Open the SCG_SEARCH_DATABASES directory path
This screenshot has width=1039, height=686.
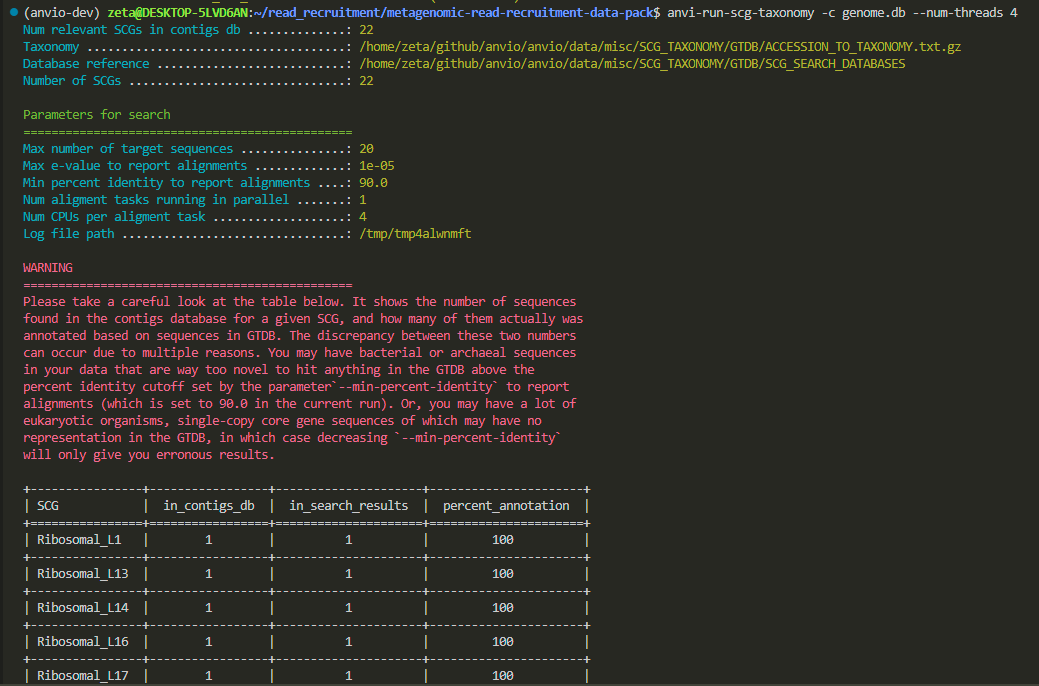click(632, 64)
